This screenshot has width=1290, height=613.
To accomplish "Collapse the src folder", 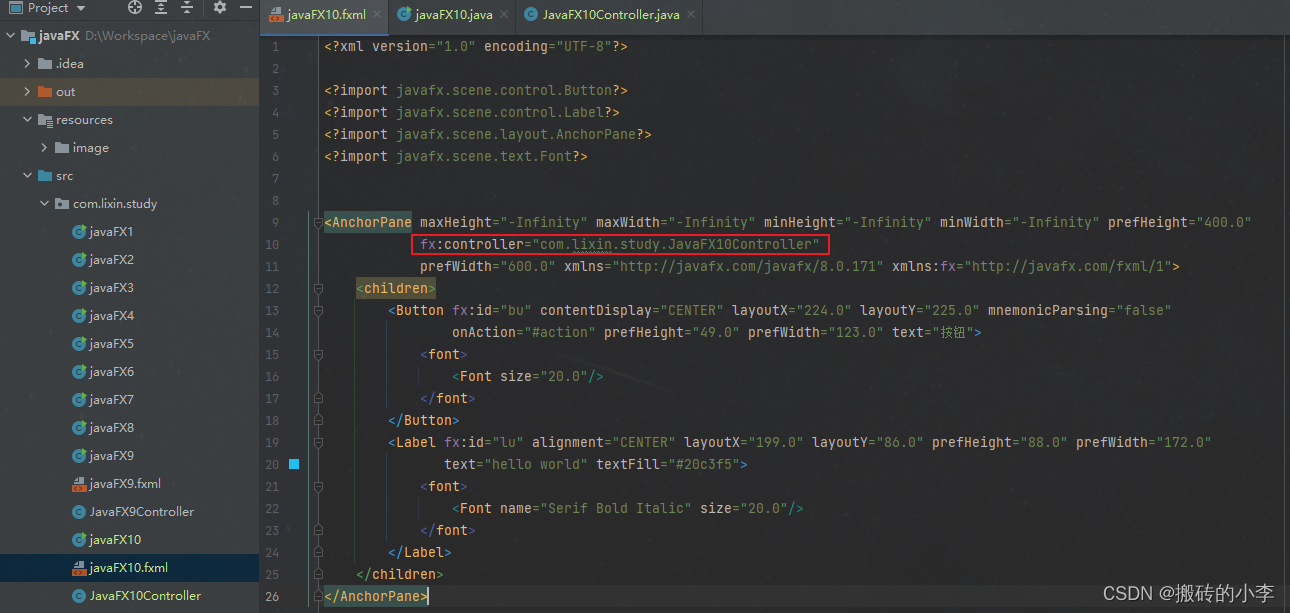I will pos(28,175).
